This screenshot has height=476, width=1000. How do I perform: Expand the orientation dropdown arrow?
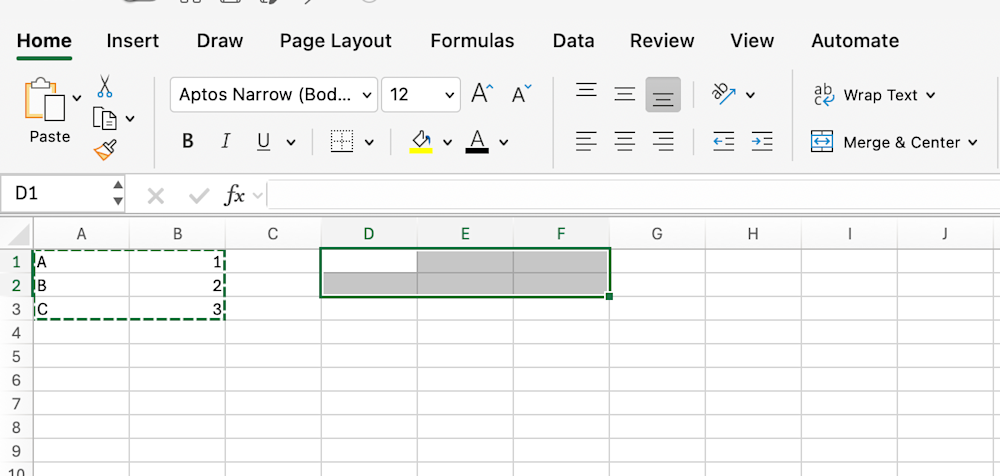[x=750, y=95]
